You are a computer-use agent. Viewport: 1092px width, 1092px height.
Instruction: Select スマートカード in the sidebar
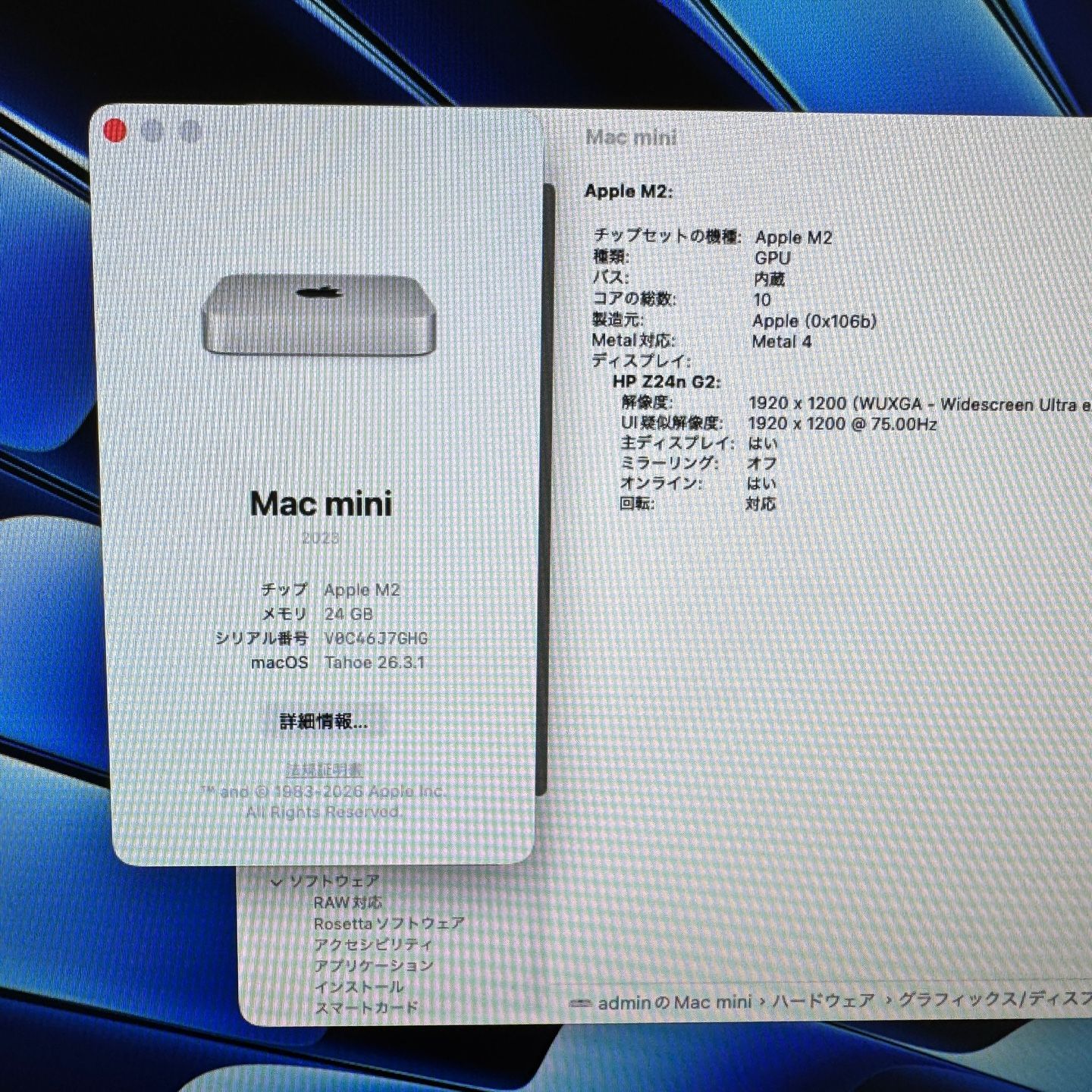366,1008
